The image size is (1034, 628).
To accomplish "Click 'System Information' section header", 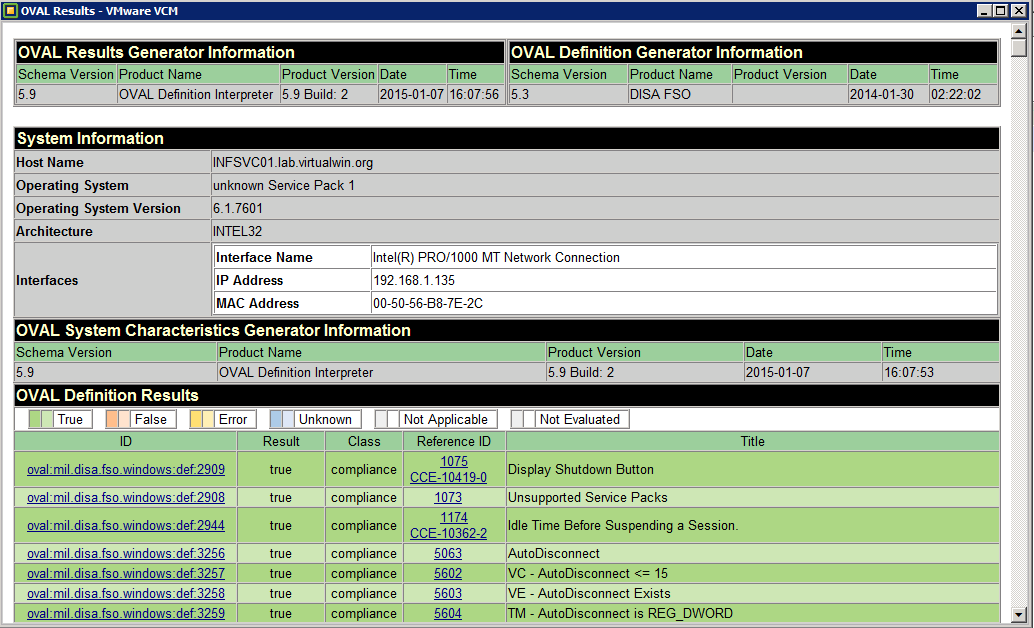I will (506, 139).
